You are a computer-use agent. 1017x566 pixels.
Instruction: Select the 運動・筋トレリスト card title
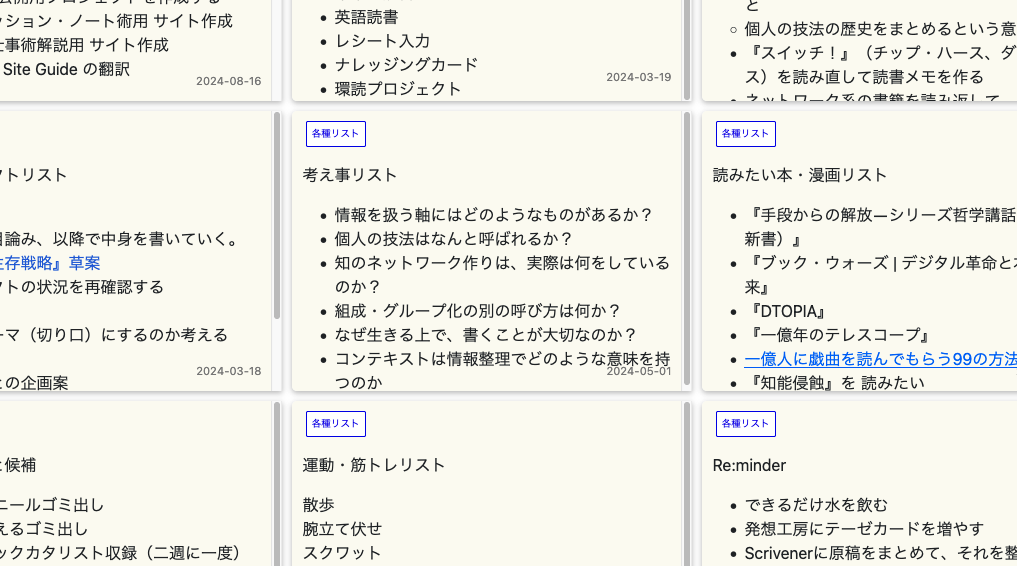click(x=374, y=465)
